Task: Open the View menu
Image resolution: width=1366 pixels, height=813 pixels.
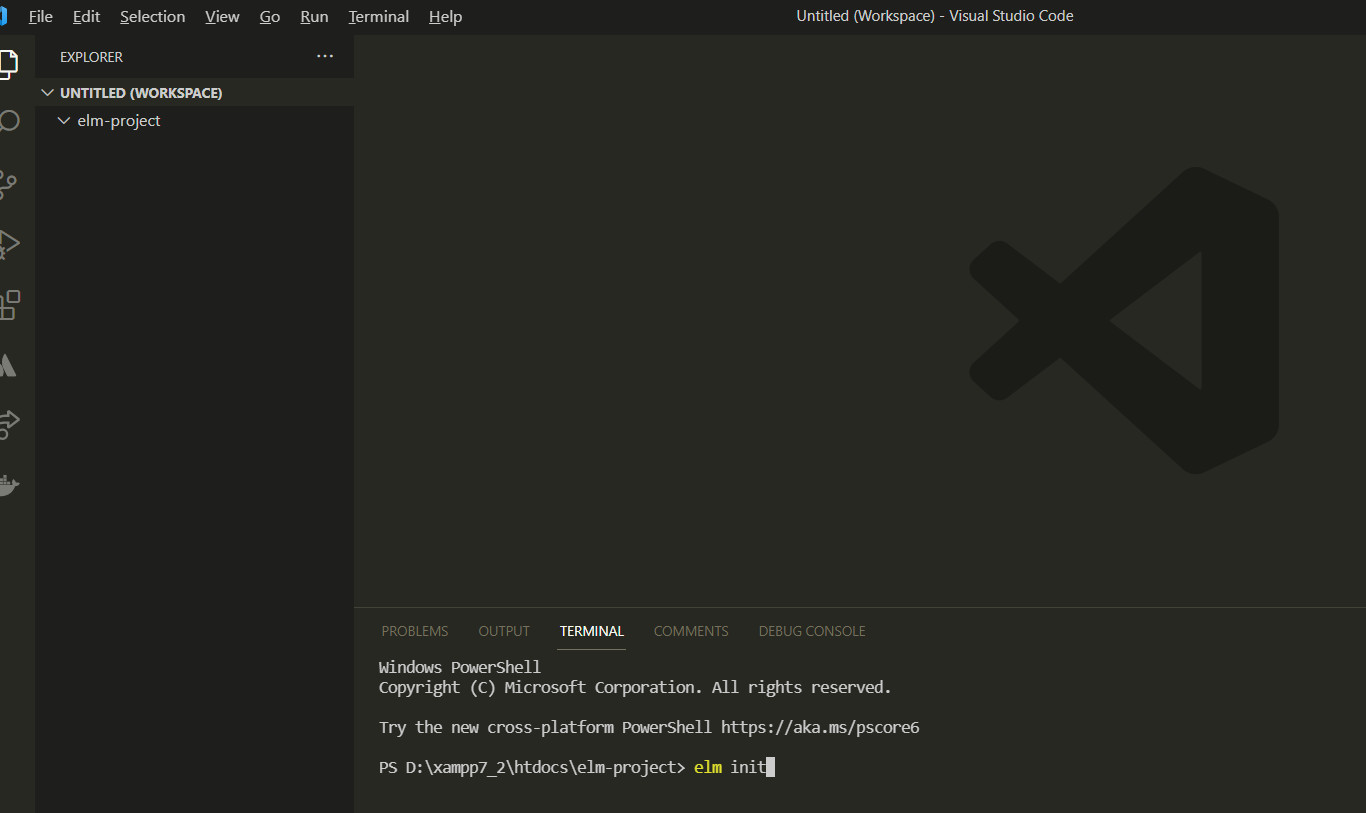Action: 222,17
